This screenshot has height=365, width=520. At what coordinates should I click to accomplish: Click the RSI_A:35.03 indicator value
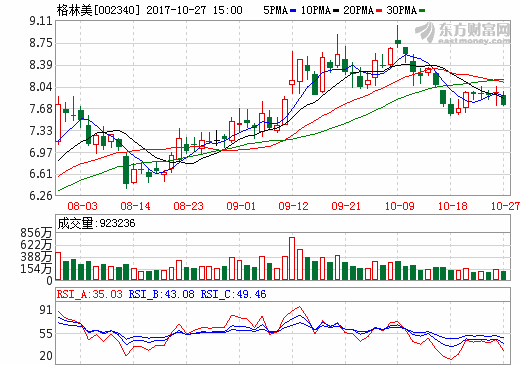click(x=90, y=294)
